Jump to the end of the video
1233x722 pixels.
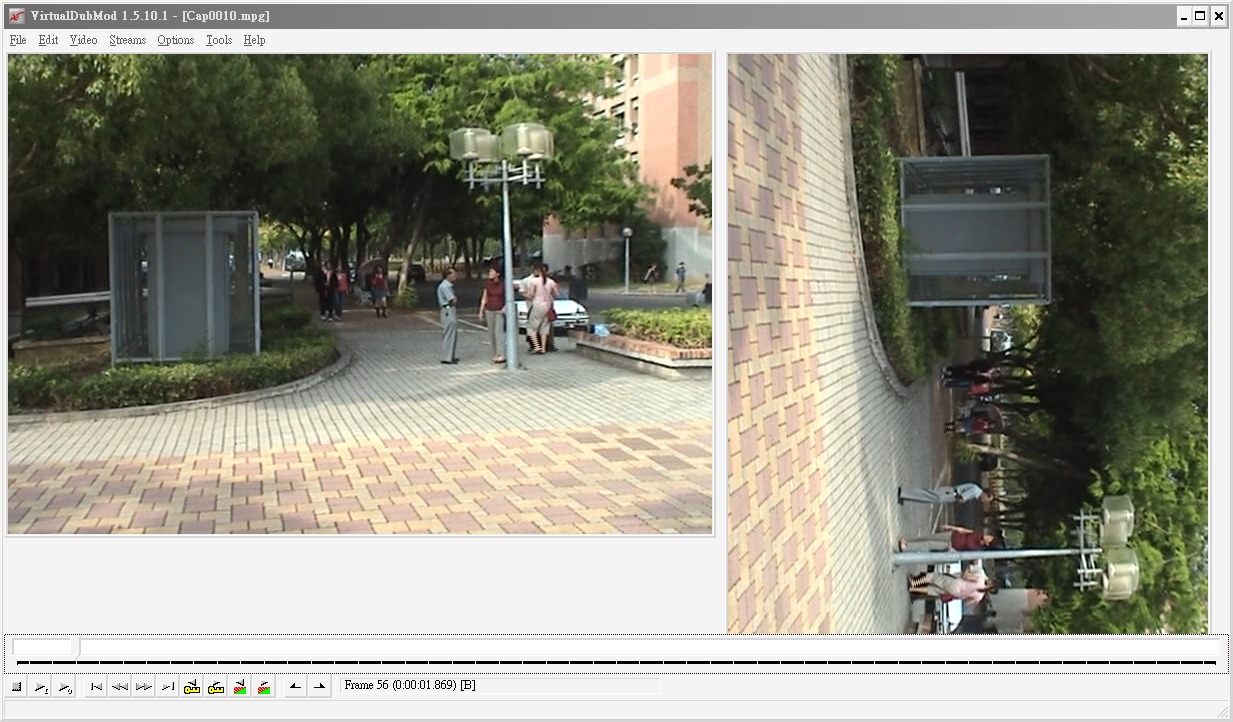pos(168,687)
